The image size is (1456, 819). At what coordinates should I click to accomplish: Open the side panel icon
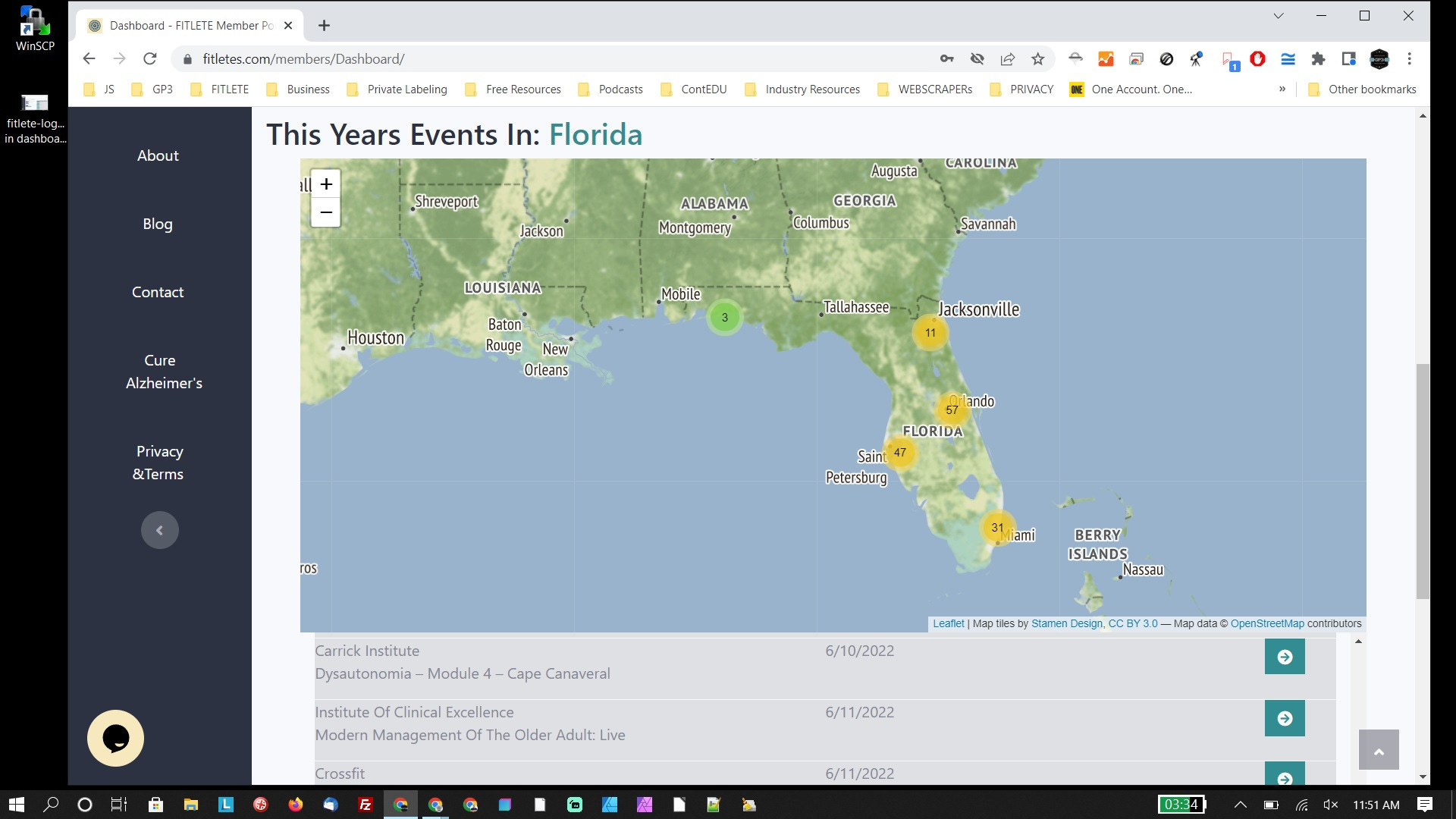point(1348,59)
